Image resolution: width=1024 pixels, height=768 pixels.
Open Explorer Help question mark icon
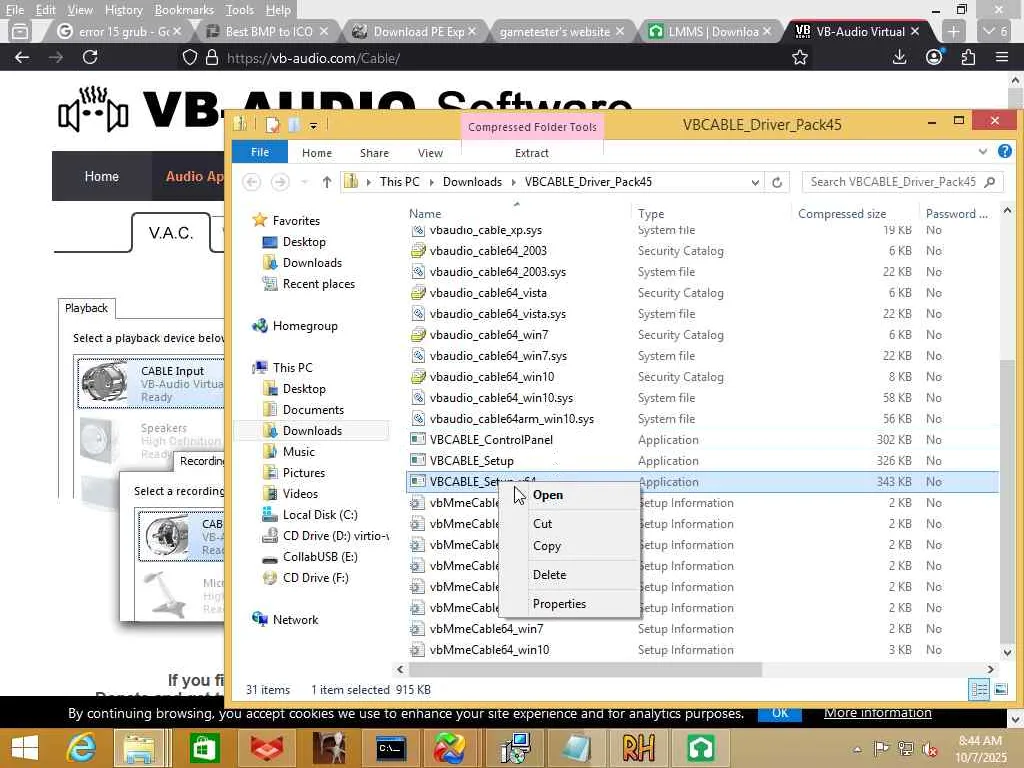coord(1004,152)
